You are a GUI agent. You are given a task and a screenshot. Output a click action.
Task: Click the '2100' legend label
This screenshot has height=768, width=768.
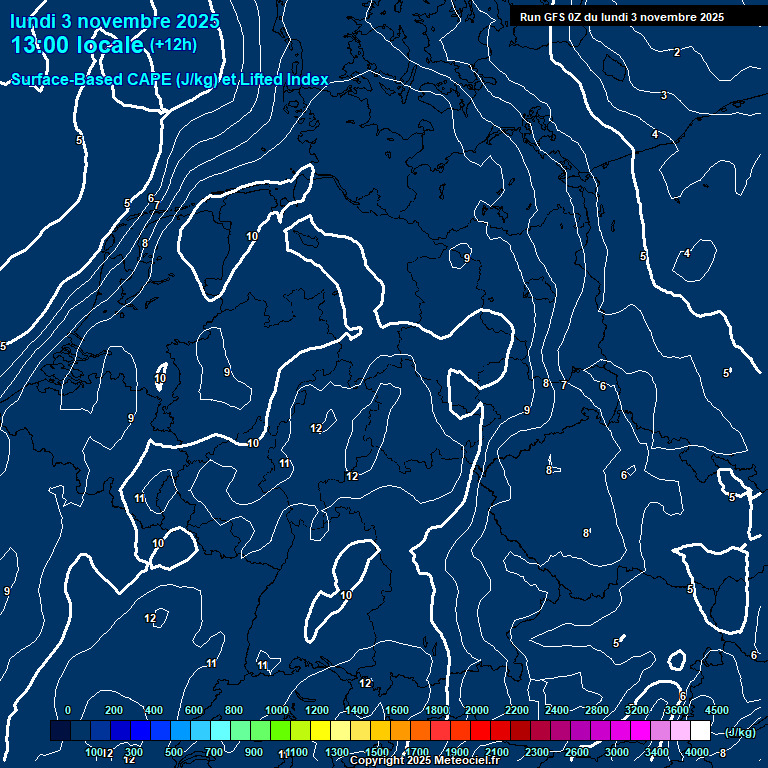(x=497, y=752)
